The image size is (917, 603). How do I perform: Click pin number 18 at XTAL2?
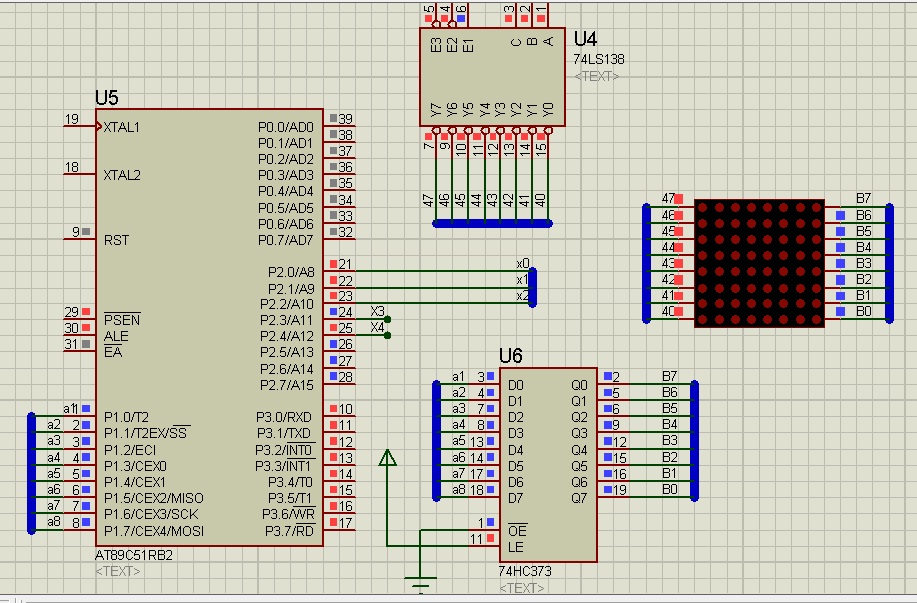point(72,167)
